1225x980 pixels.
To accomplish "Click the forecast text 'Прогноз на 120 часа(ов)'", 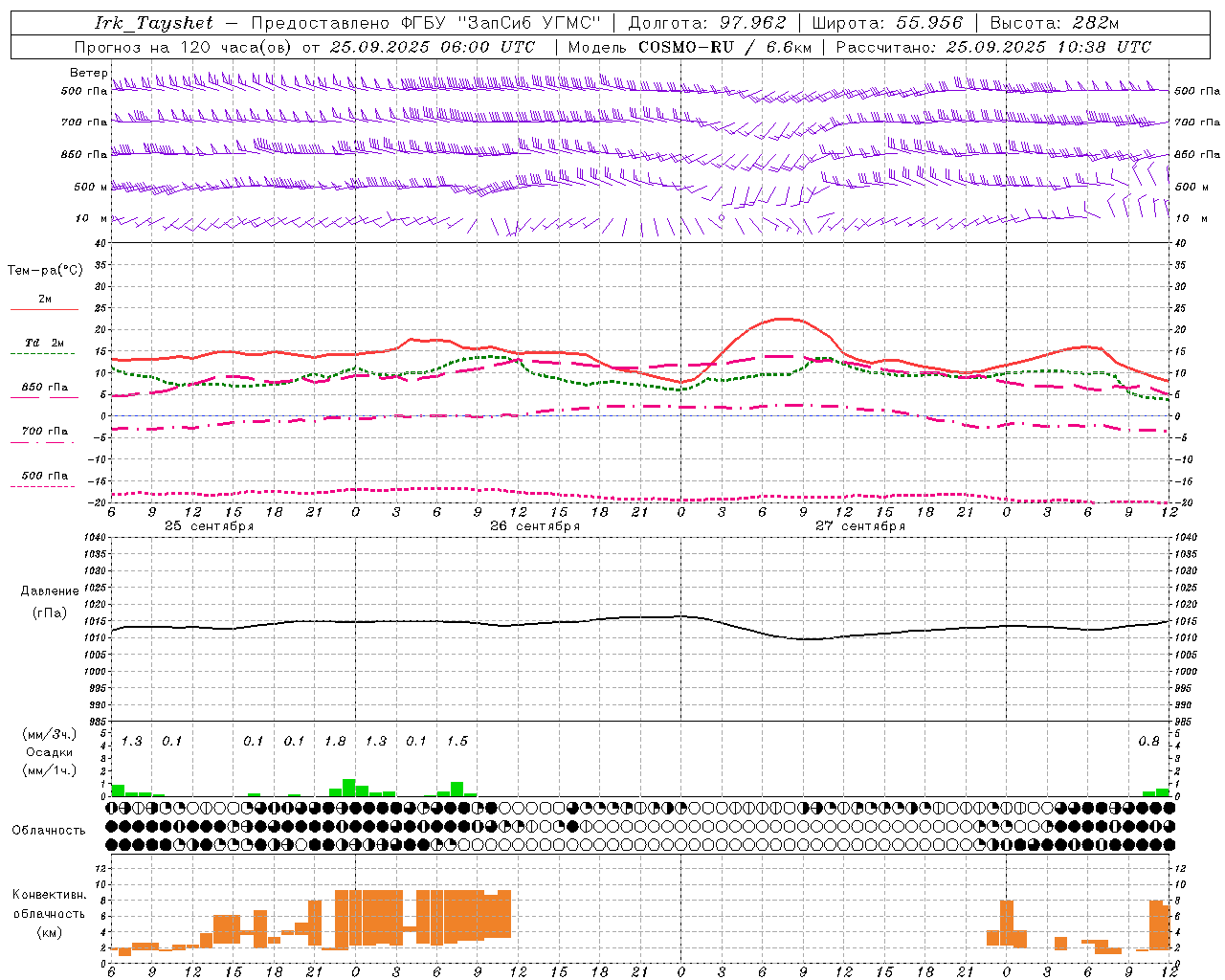I will 184,47.
